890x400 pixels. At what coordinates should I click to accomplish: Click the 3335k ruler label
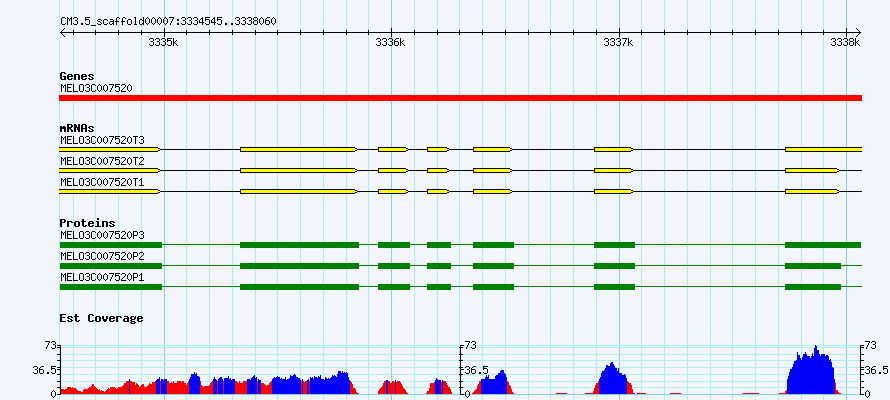163,42
